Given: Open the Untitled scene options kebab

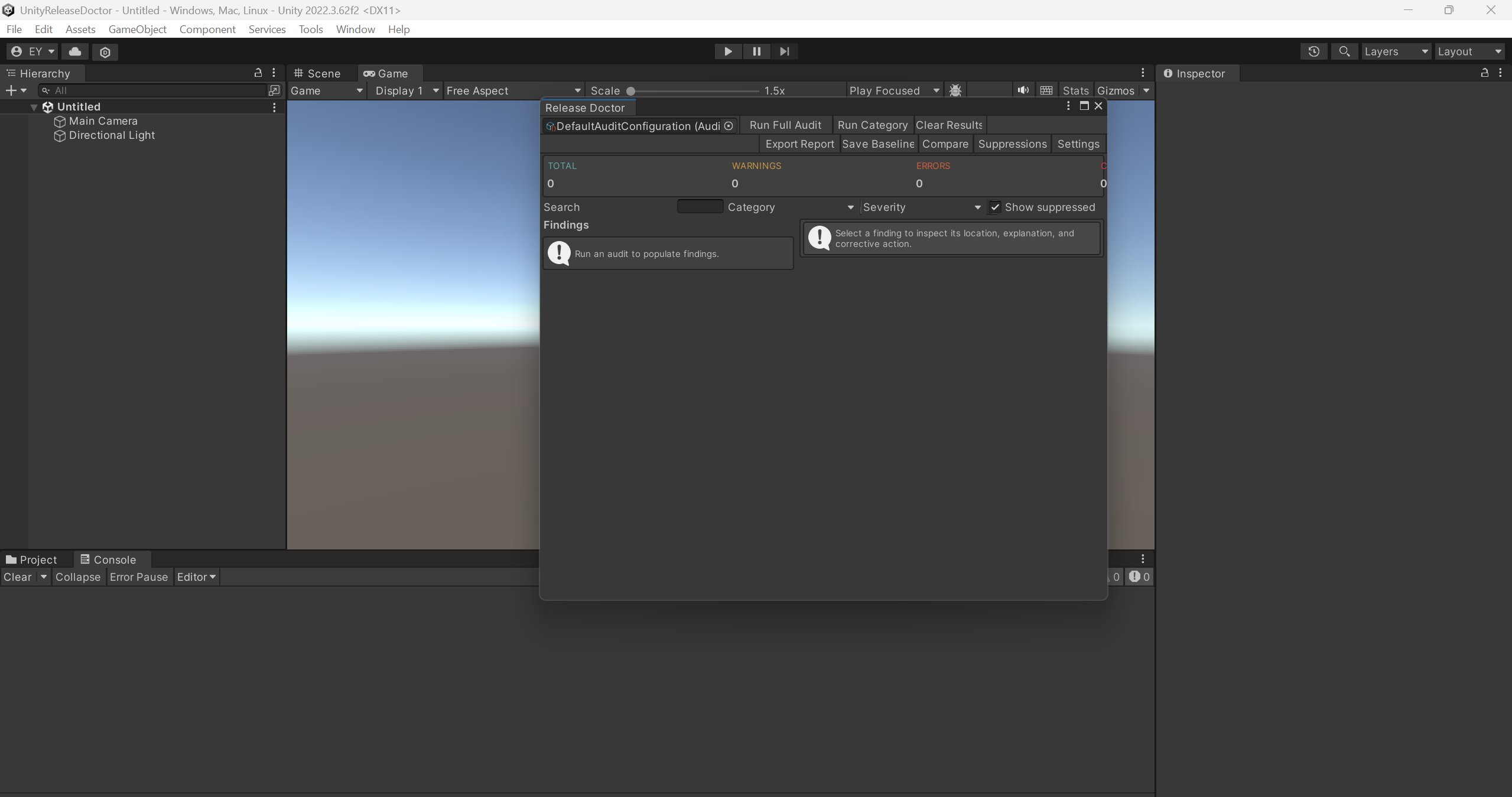Looking at the screenshot, I should pyautogui.click(x=274, y=107).
